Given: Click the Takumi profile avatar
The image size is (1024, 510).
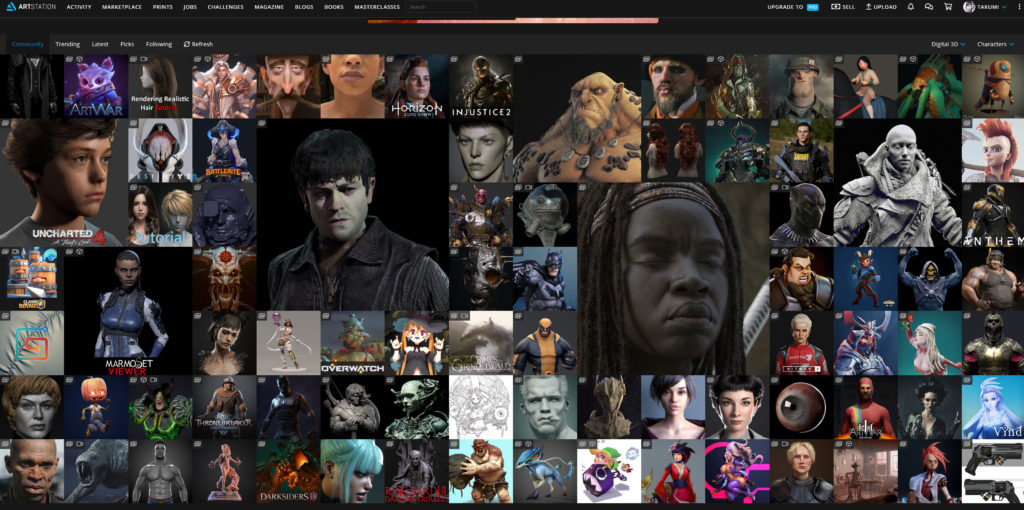Looking at the screenshot, I should [968, 7].
